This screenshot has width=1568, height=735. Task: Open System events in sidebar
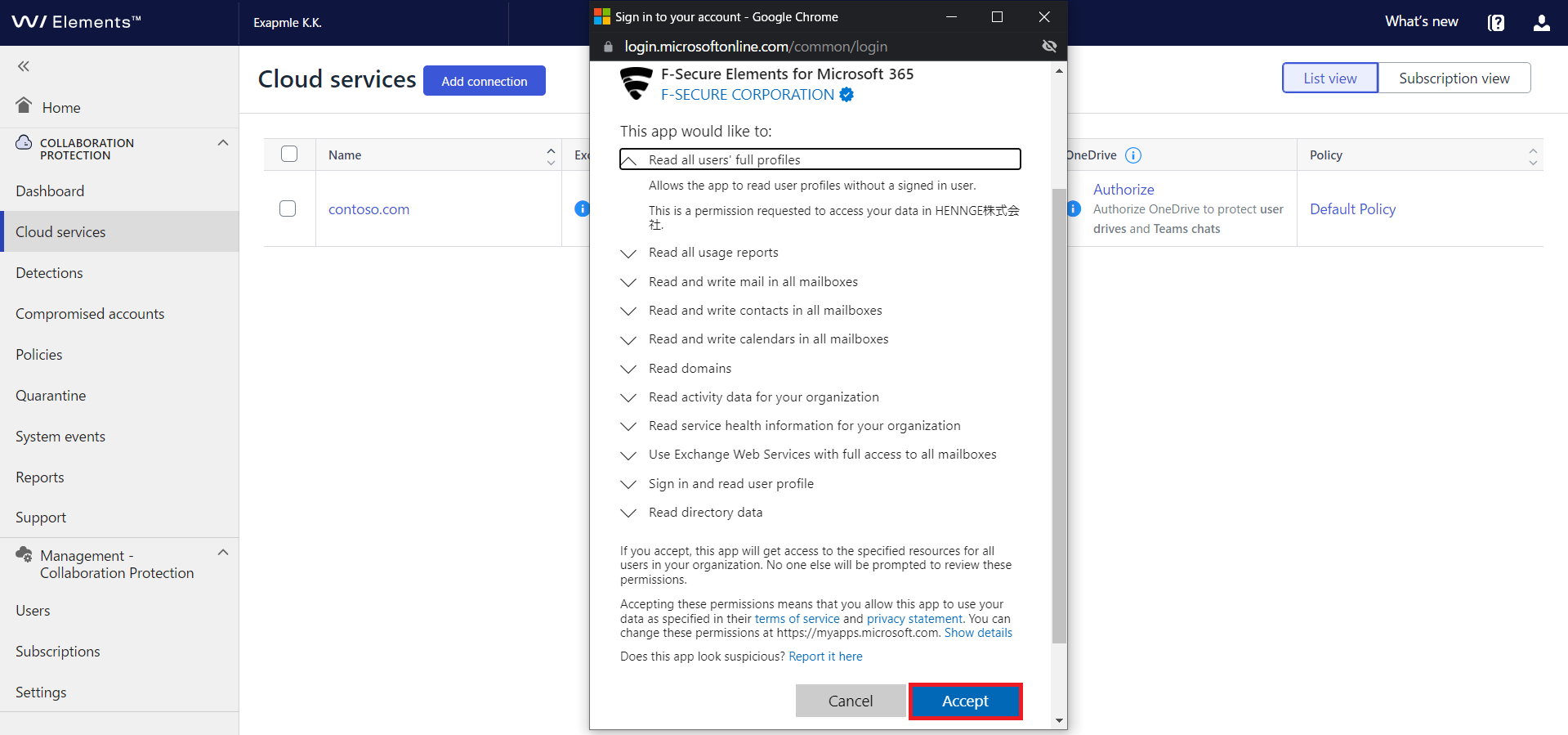tap(60, 437)
